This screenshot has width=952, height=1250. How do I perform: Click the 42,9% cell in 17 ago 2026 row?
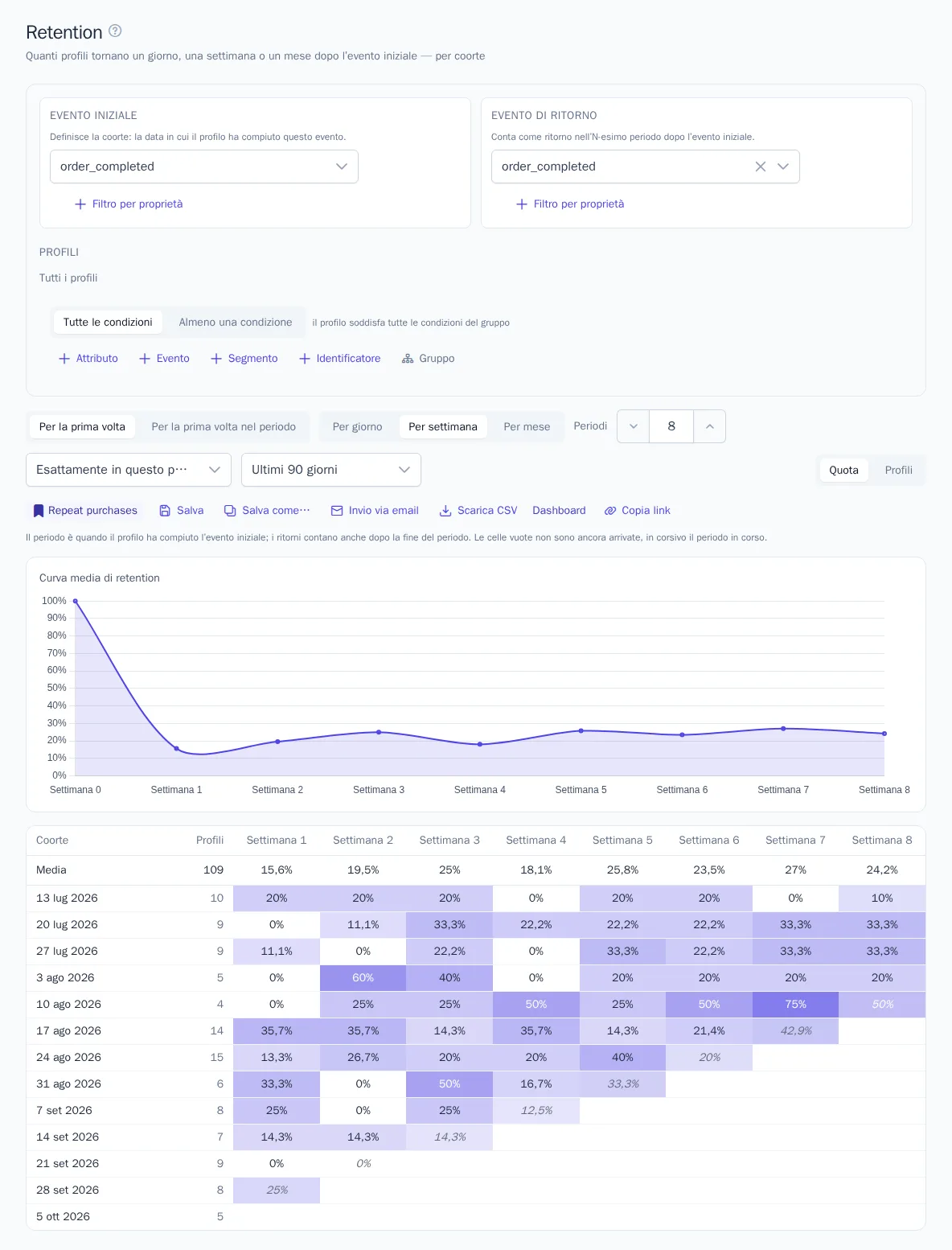click(x=795, y=1031)
